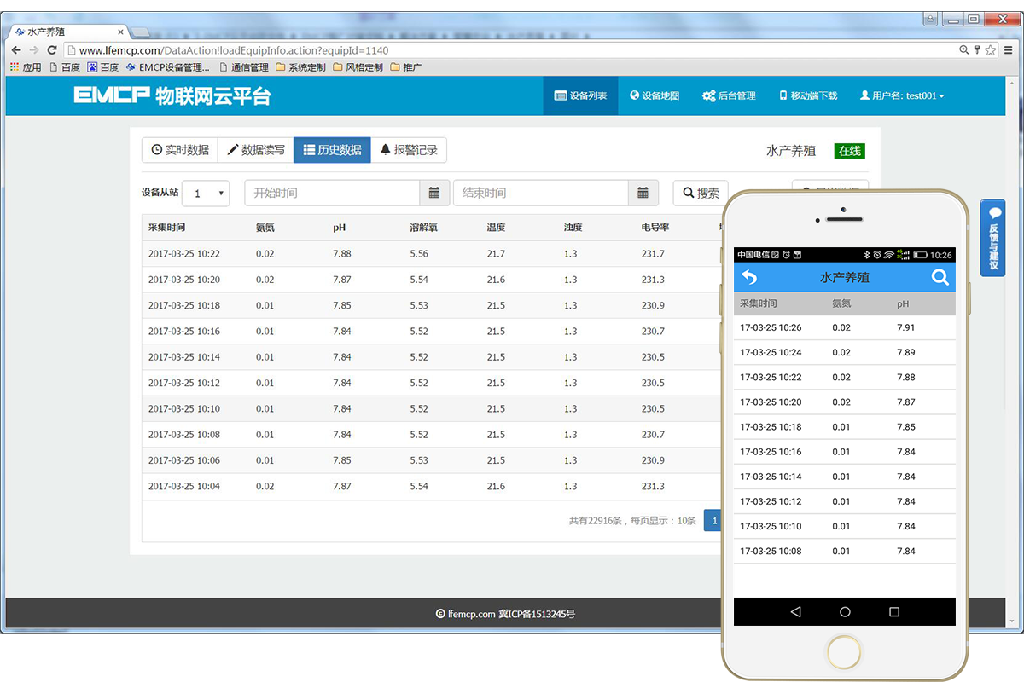
Task: Tap the phone row 17-03-25 10:20
Action: 844,402
